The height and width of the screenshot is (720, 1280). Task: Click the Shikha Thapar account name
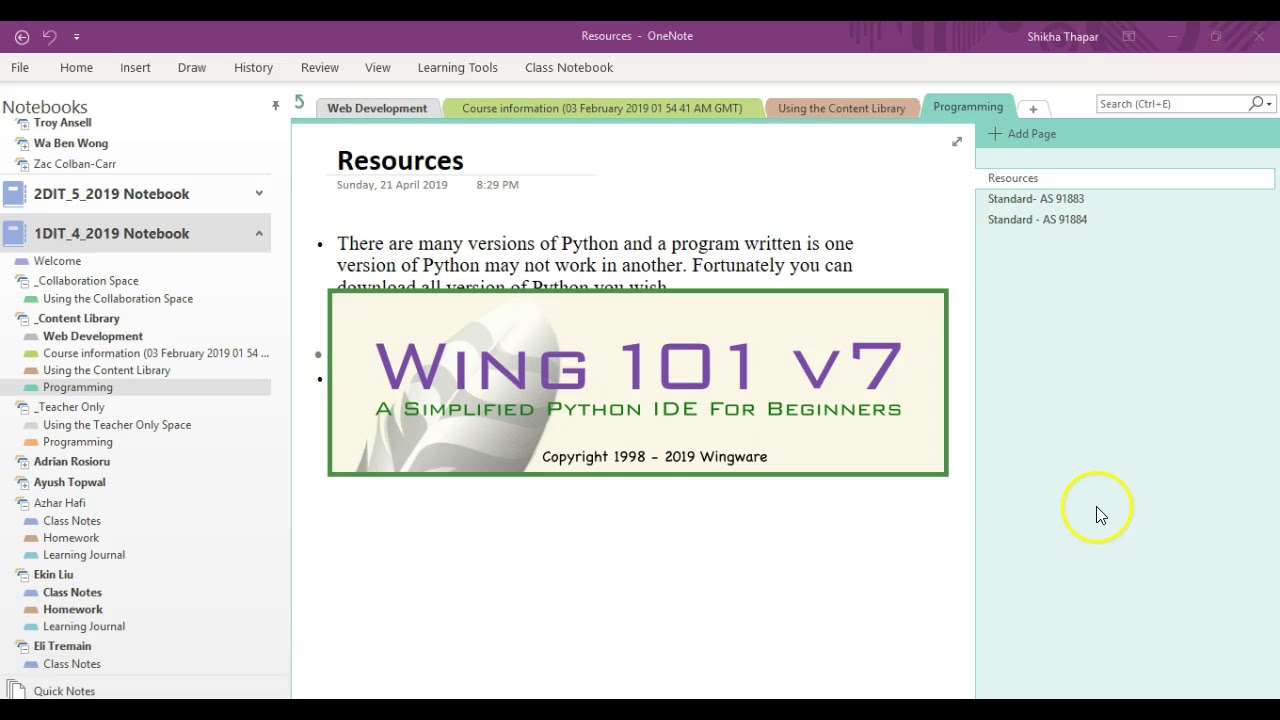coord(1062,37)
